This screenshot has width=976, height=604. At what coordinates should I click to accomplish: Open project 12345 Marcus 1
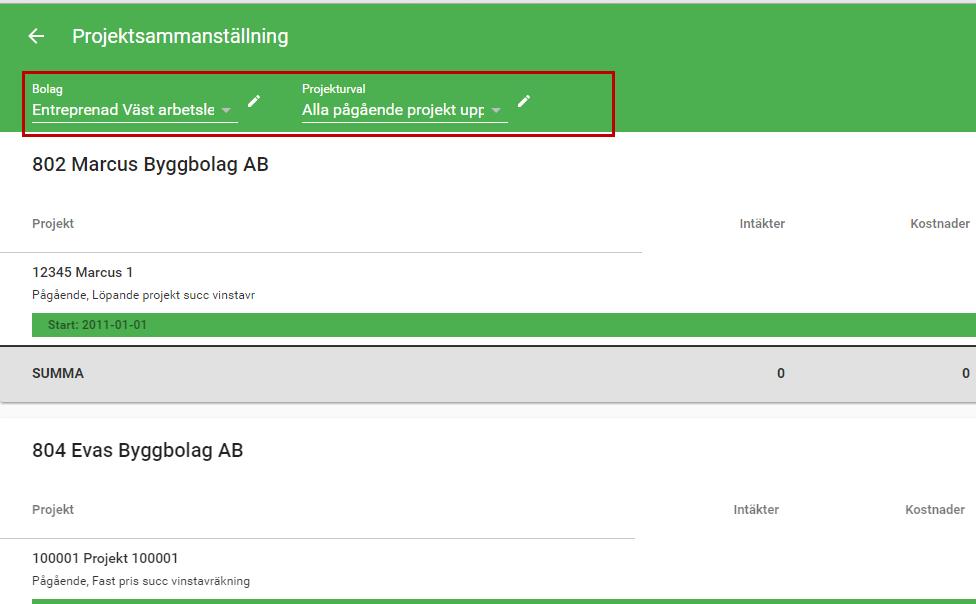tap(82, 272)
